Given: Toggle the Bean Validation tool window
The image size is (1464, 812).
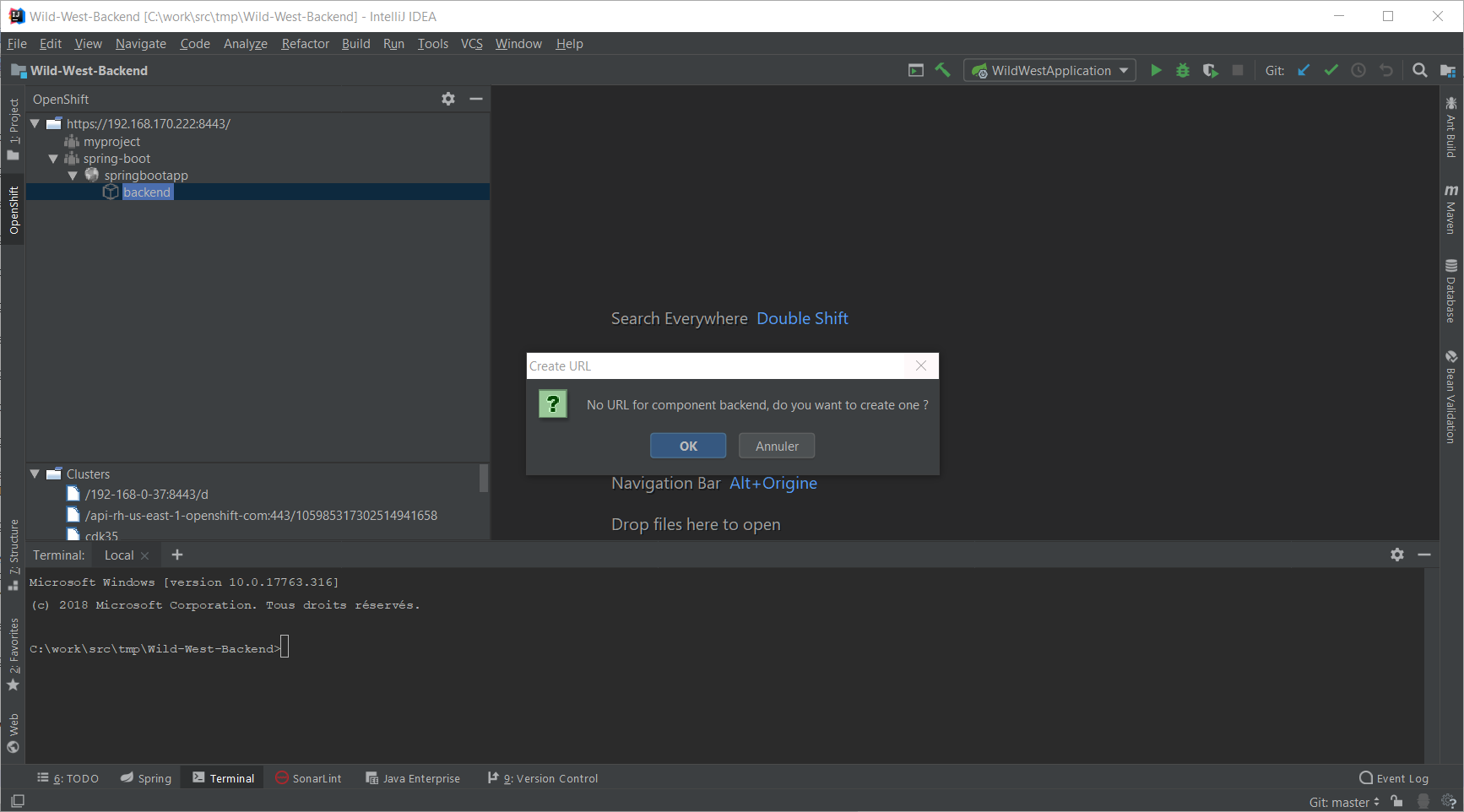Looking at the screenshot, I should [x=1450, y=397].
